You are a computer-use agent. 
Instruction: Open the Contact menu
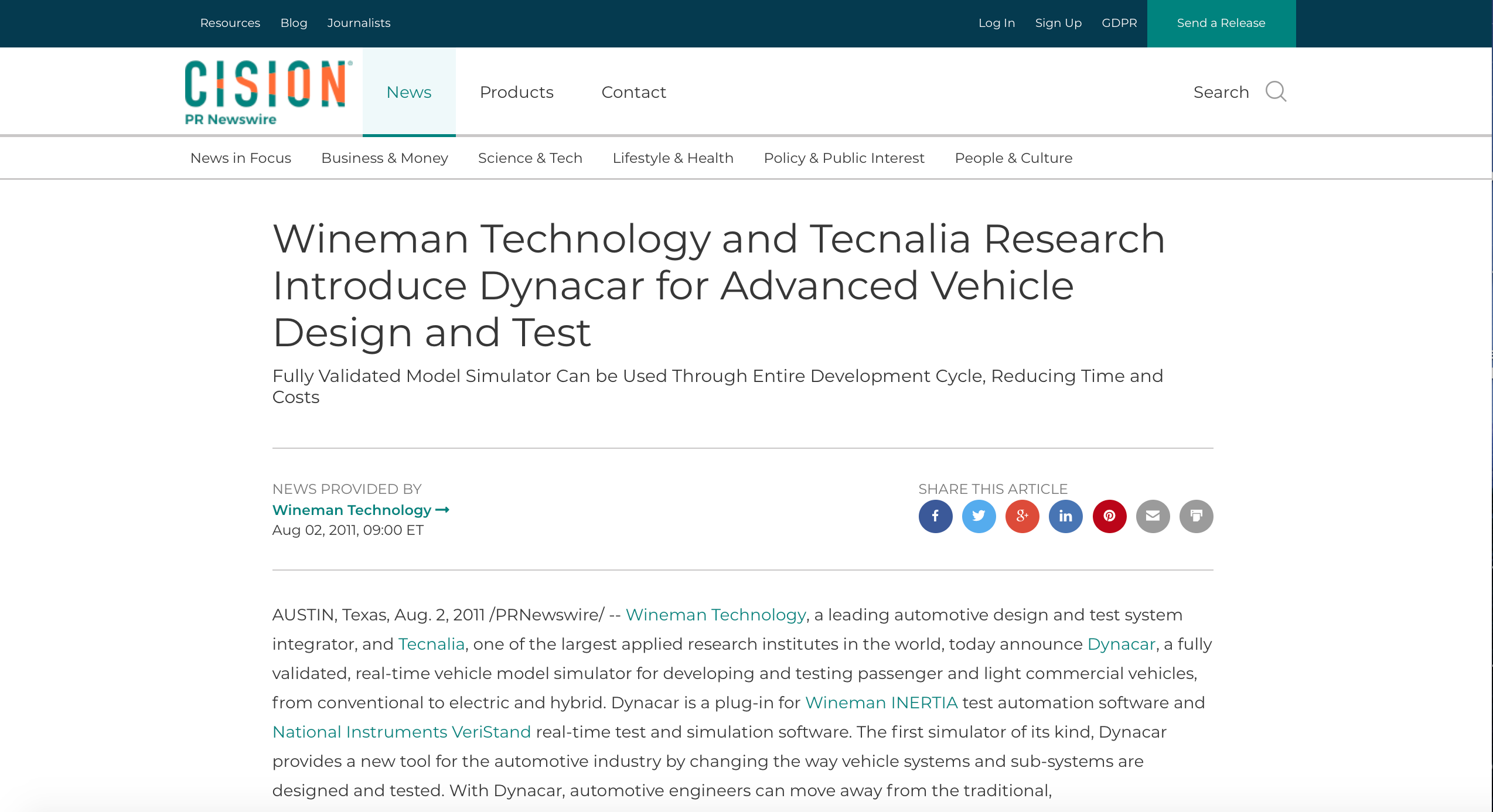point(633,92)
